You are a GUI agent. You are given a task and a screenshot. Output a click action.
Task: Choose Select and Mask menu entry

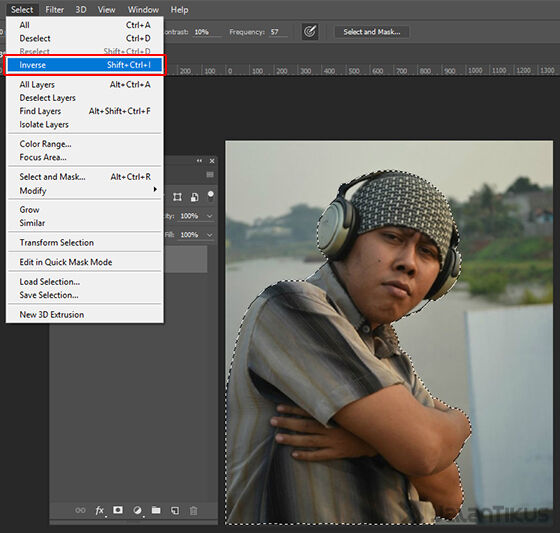85,177
